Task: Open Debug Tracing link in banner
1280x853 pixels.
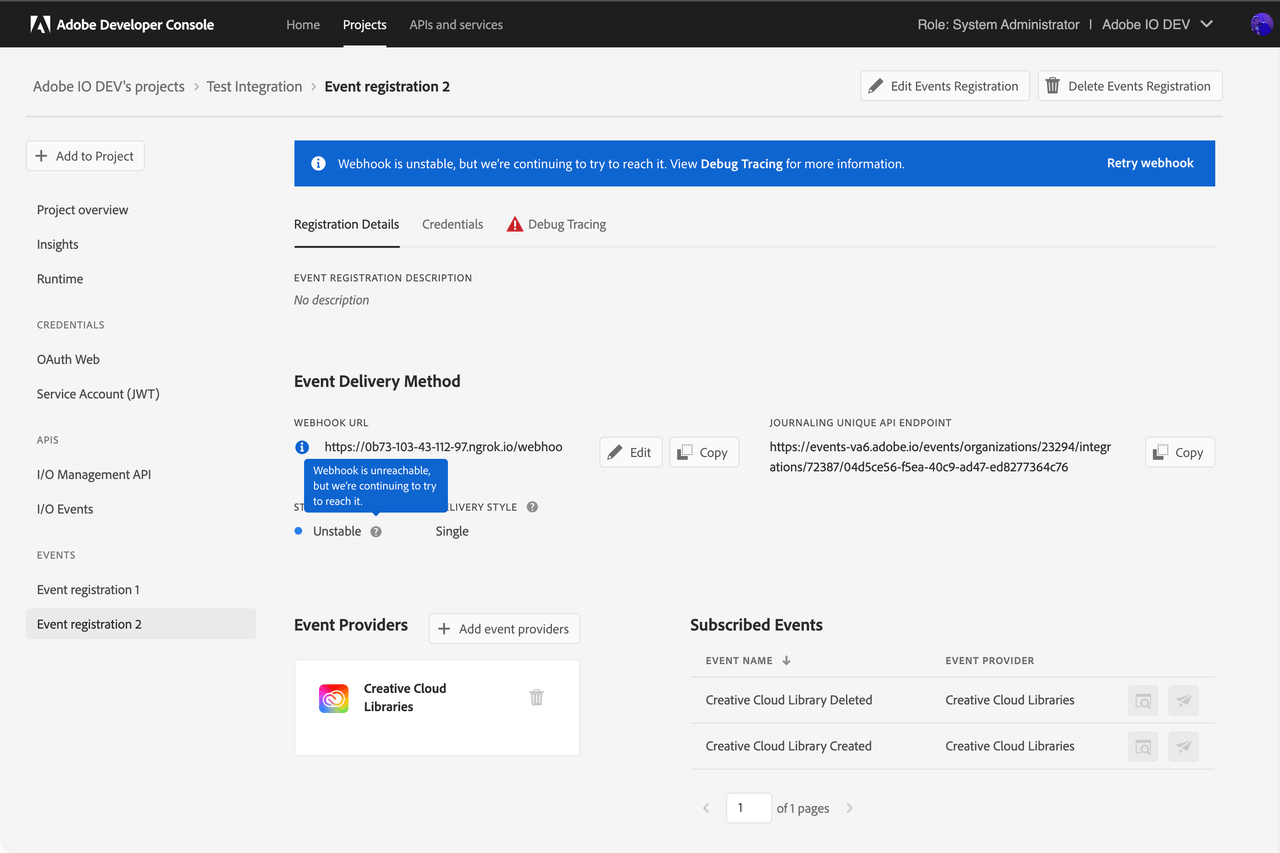Action: click(741, 164)
